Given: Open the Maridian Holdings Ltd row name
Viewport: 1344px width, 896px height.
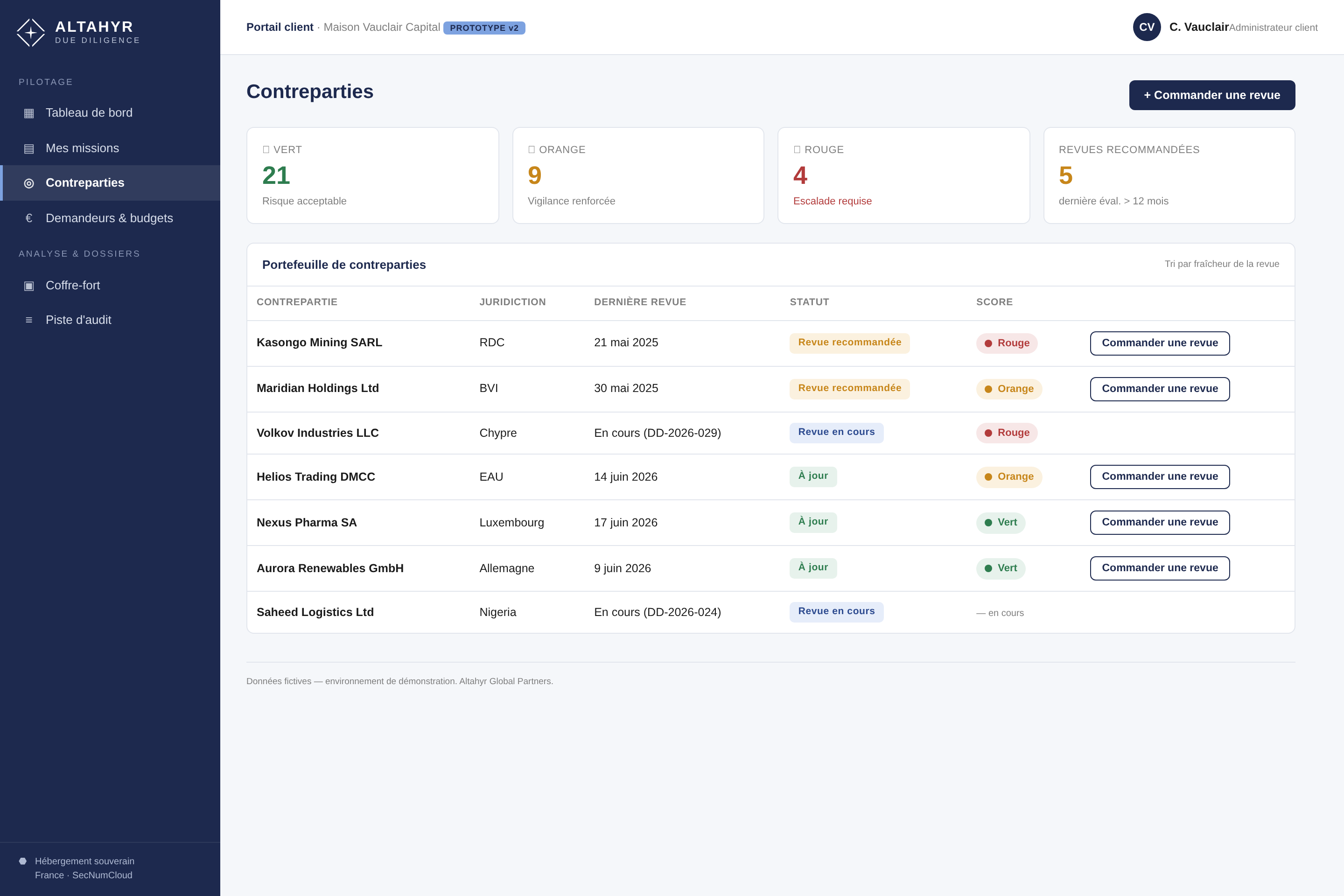Looking at the screenshot, I should point(318,389).
